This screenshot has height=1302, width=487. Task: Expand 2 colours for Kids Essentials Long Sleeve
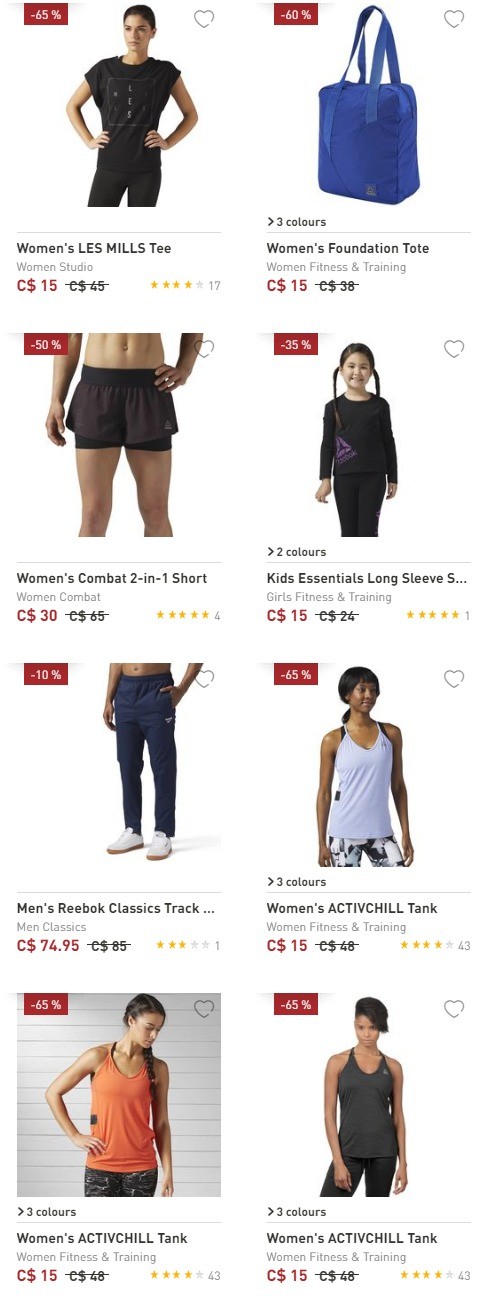point(296,552)
